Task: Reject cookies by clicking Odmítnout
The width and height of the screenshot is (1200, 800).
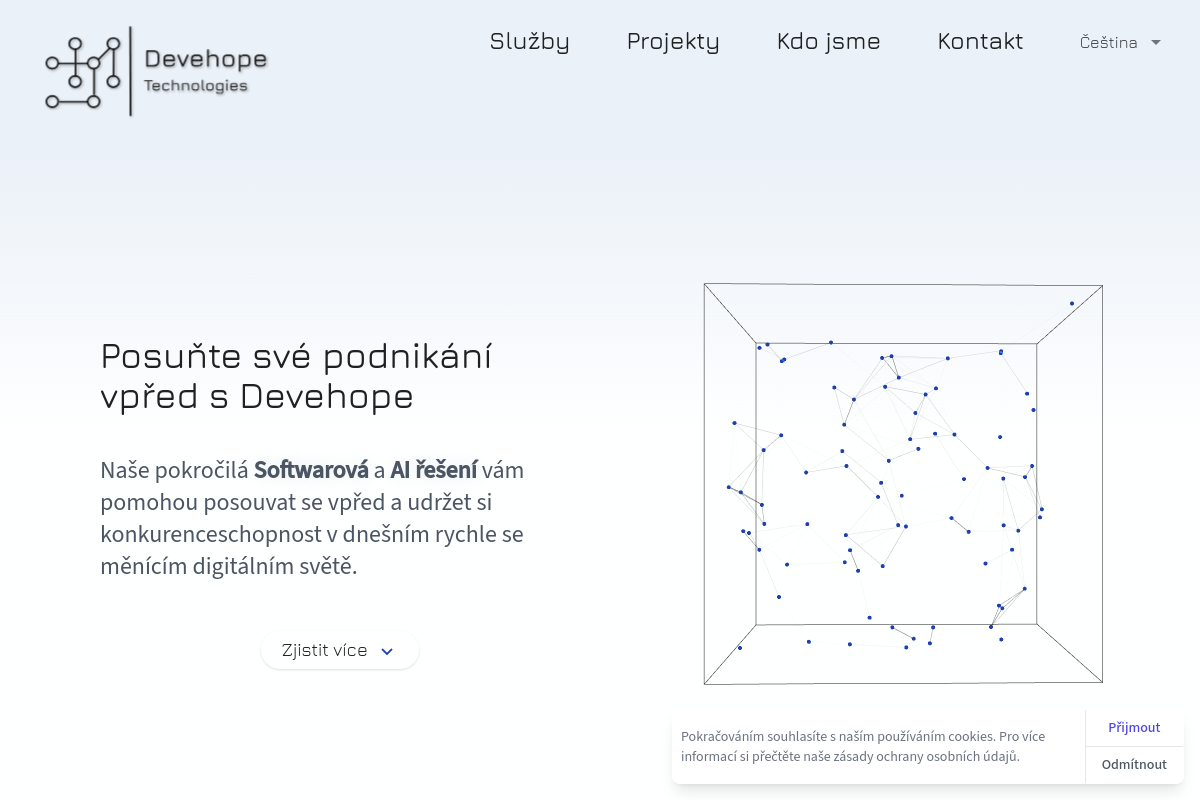Action: pyautogui.click(x=1134, y=764)
